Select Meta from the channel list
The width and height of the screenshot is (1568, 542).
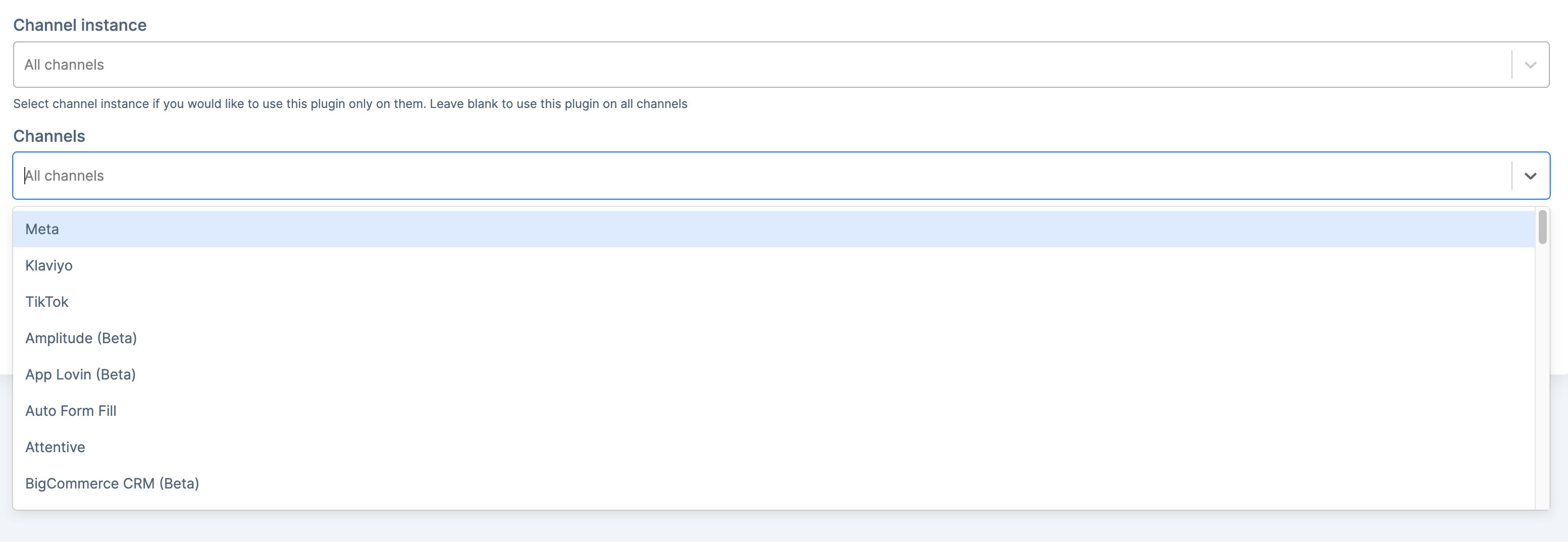pyautogui.click(x=774, y=229)
